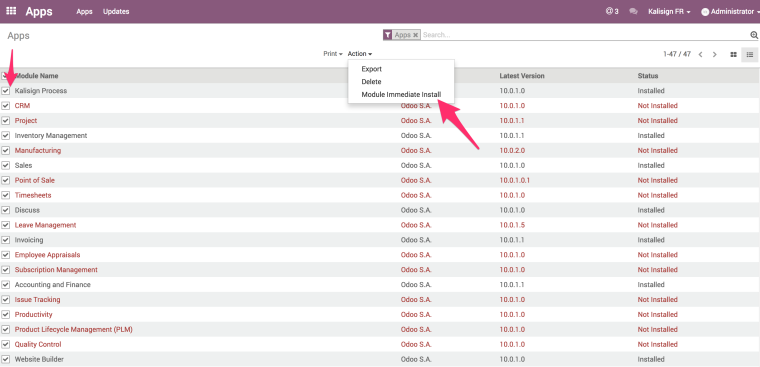Toggle the Product Lifecycle Management checkbox

pos(6,330)
